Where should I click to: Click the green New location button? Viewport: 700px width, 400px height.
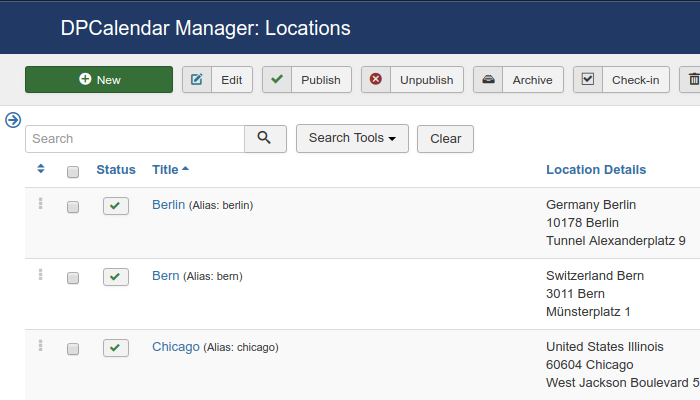coord(99,79)
